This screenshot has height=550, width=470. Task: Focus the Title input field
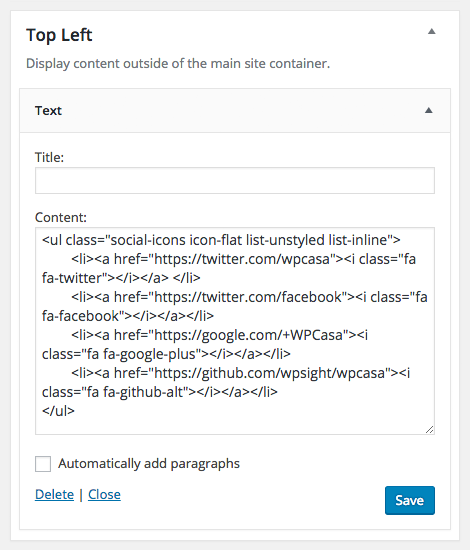(x=235, y=180)
